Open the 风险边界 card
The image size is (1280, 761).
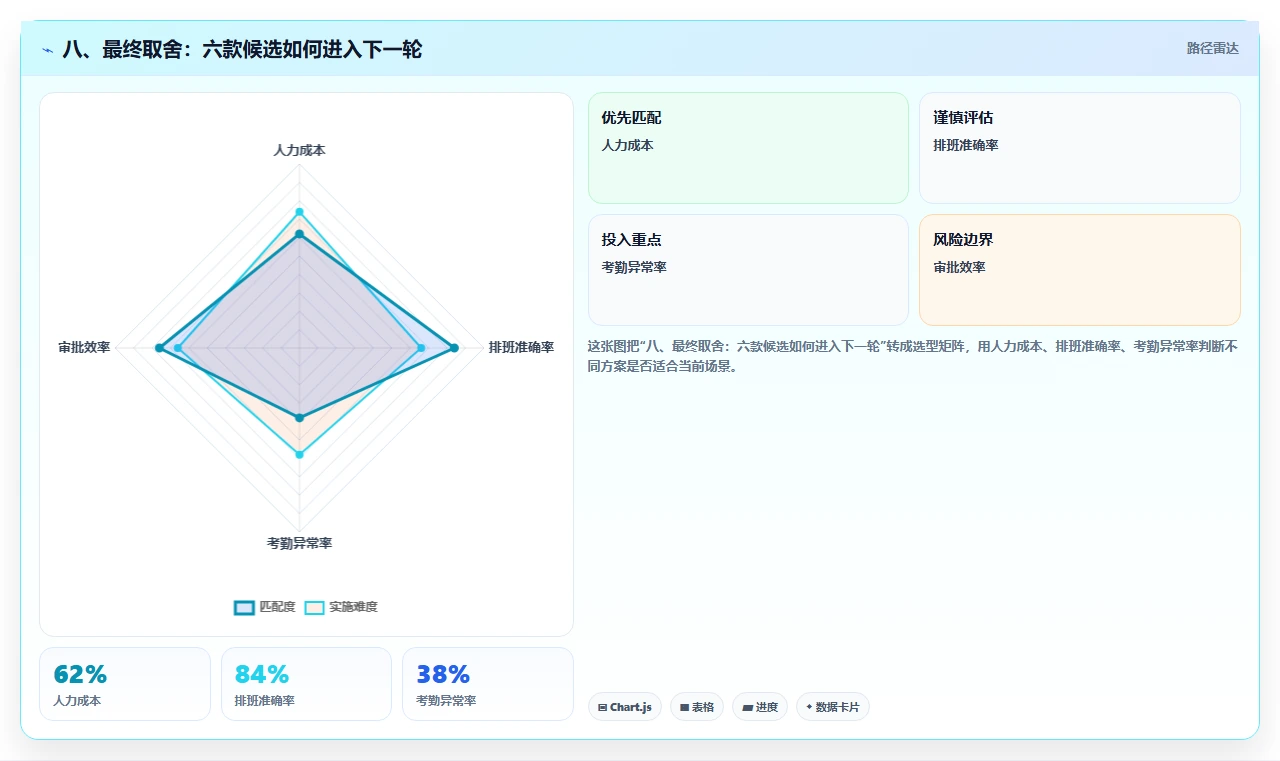pos(1080,270)
